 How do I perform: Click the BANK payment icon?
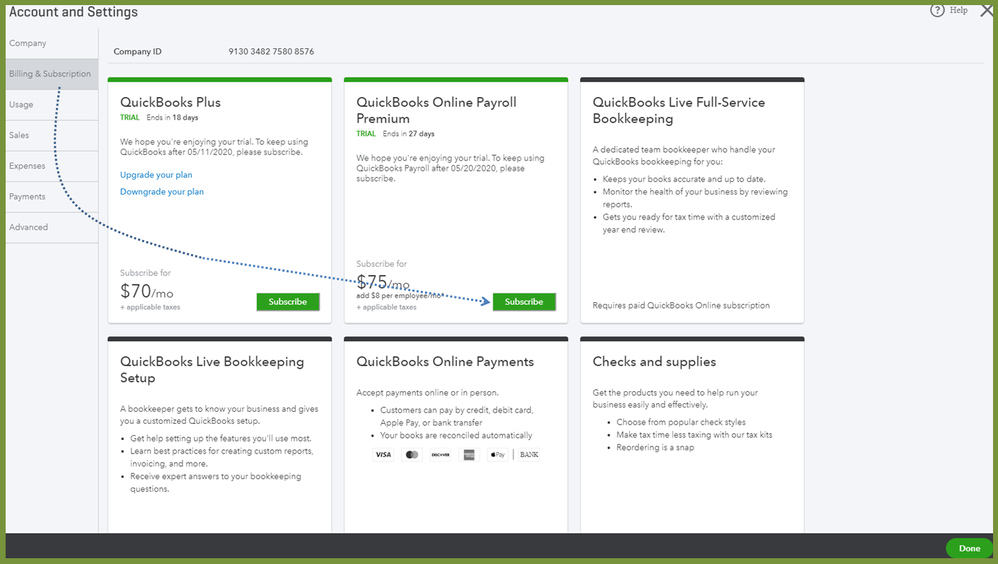(x=529, y=455)
